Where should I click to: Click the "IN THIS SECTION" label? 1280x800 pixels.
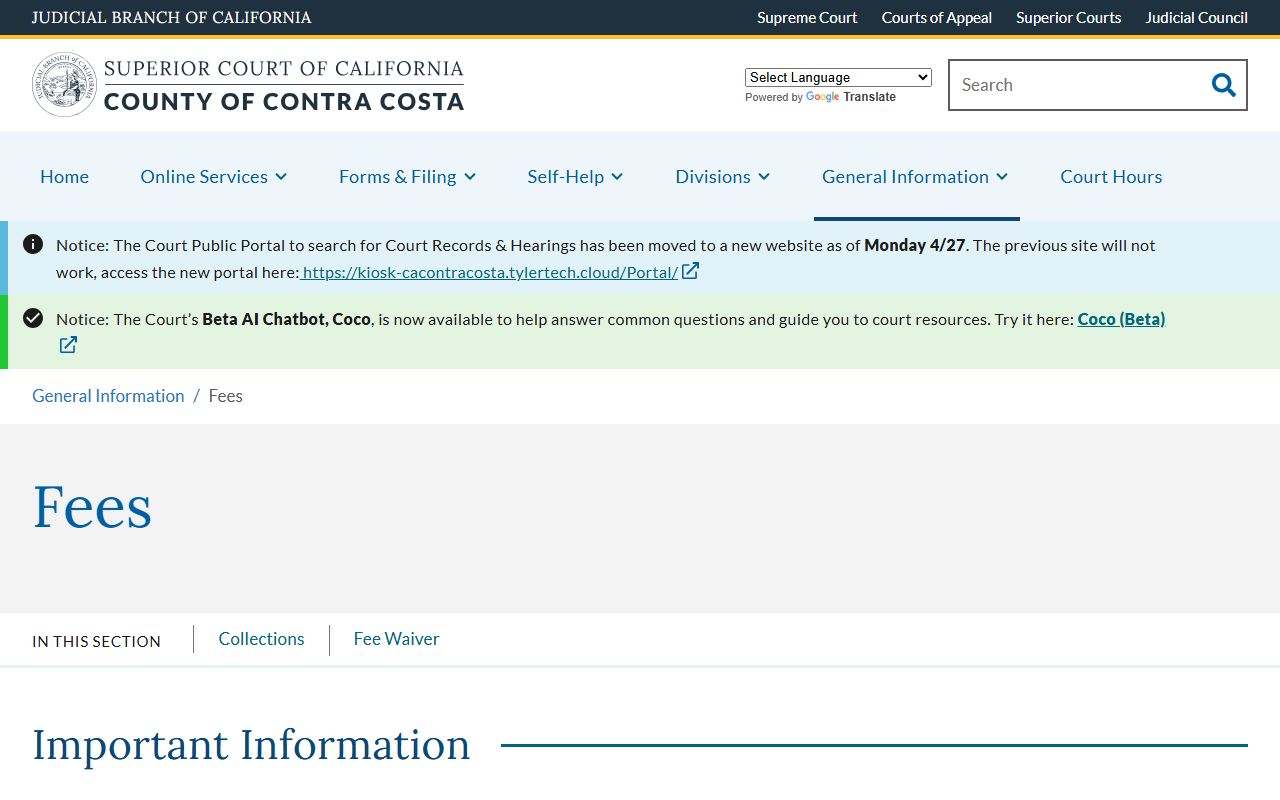[x=96, y=641]
